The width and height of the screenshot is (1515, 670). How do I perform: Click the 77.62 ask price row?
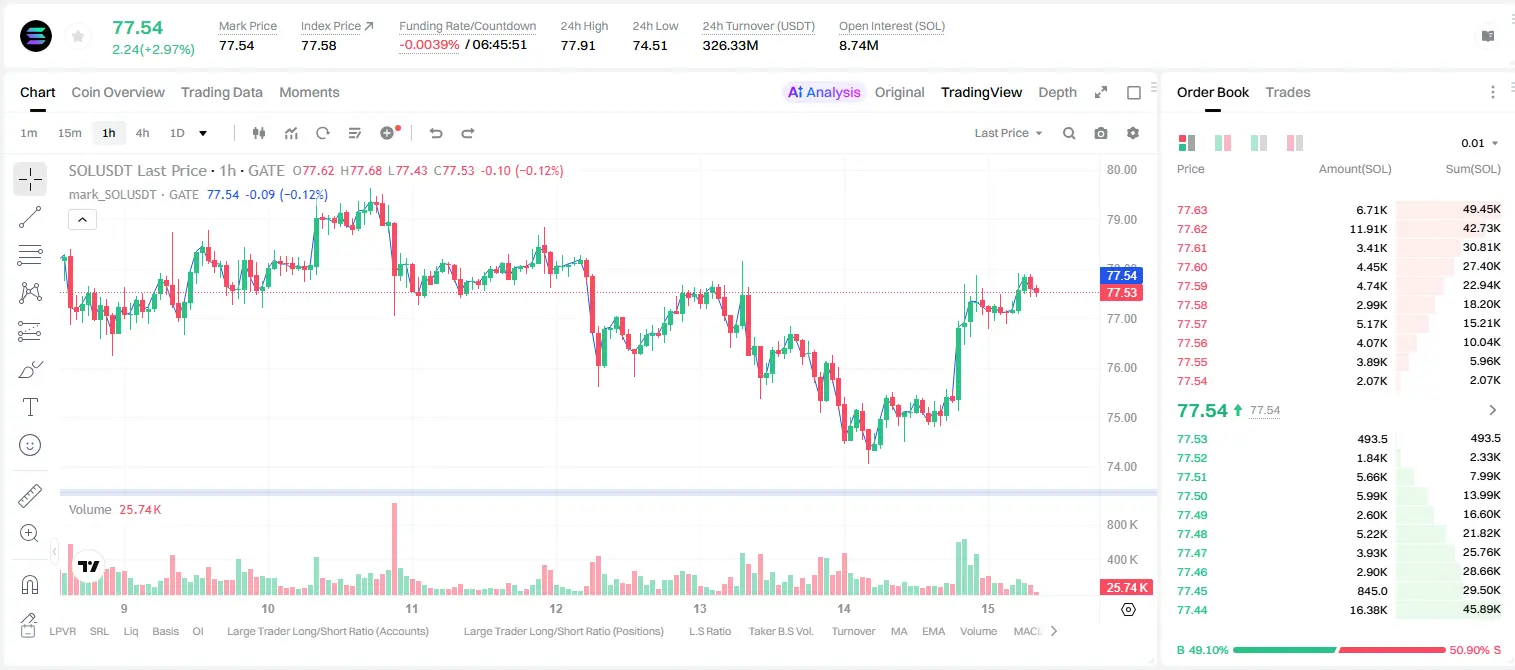coord(1339,229)
